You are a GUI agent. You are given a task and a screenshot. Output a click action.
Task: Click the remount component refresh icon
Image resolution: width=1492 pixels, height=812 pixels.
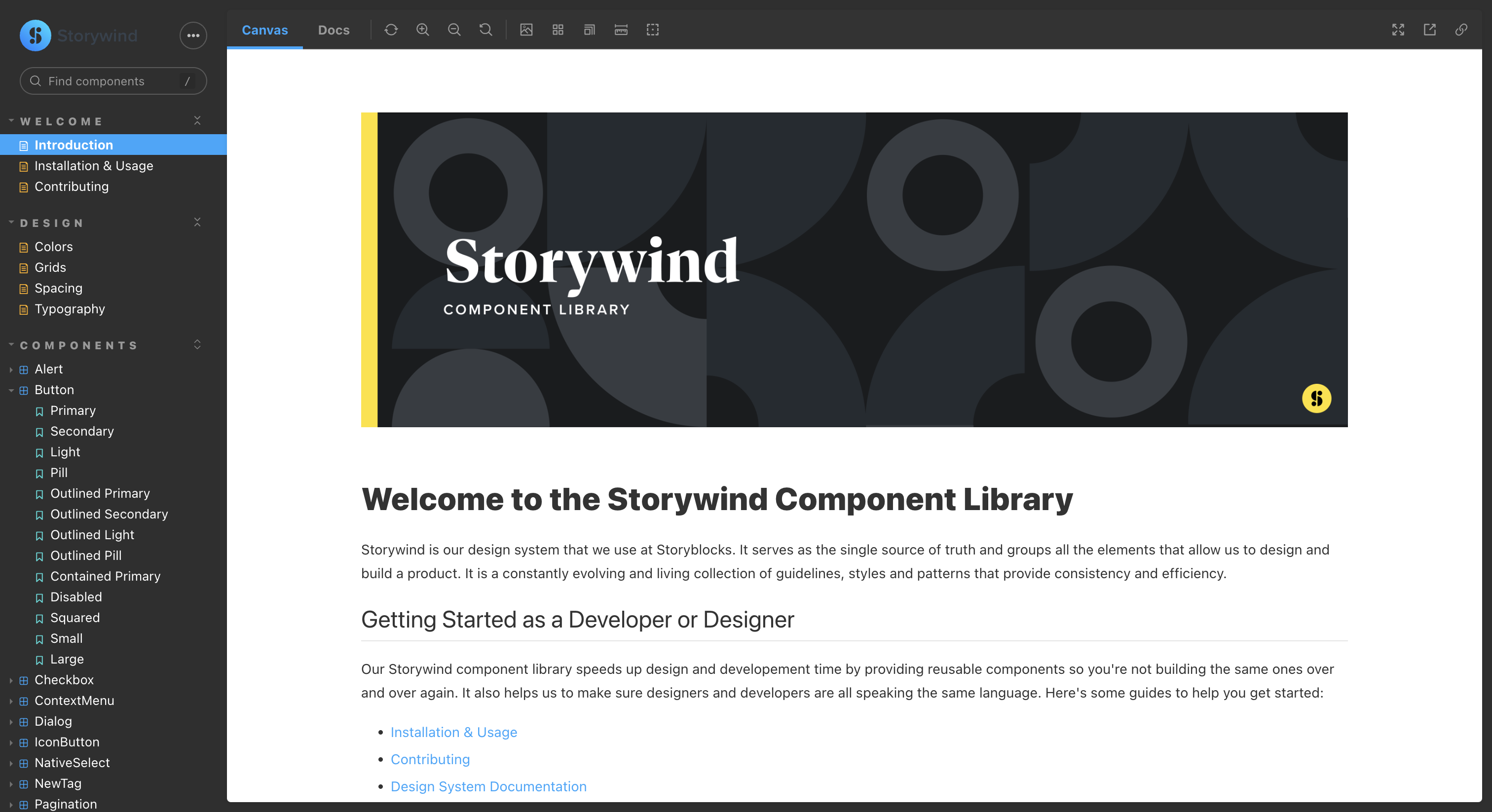(391, 30)
